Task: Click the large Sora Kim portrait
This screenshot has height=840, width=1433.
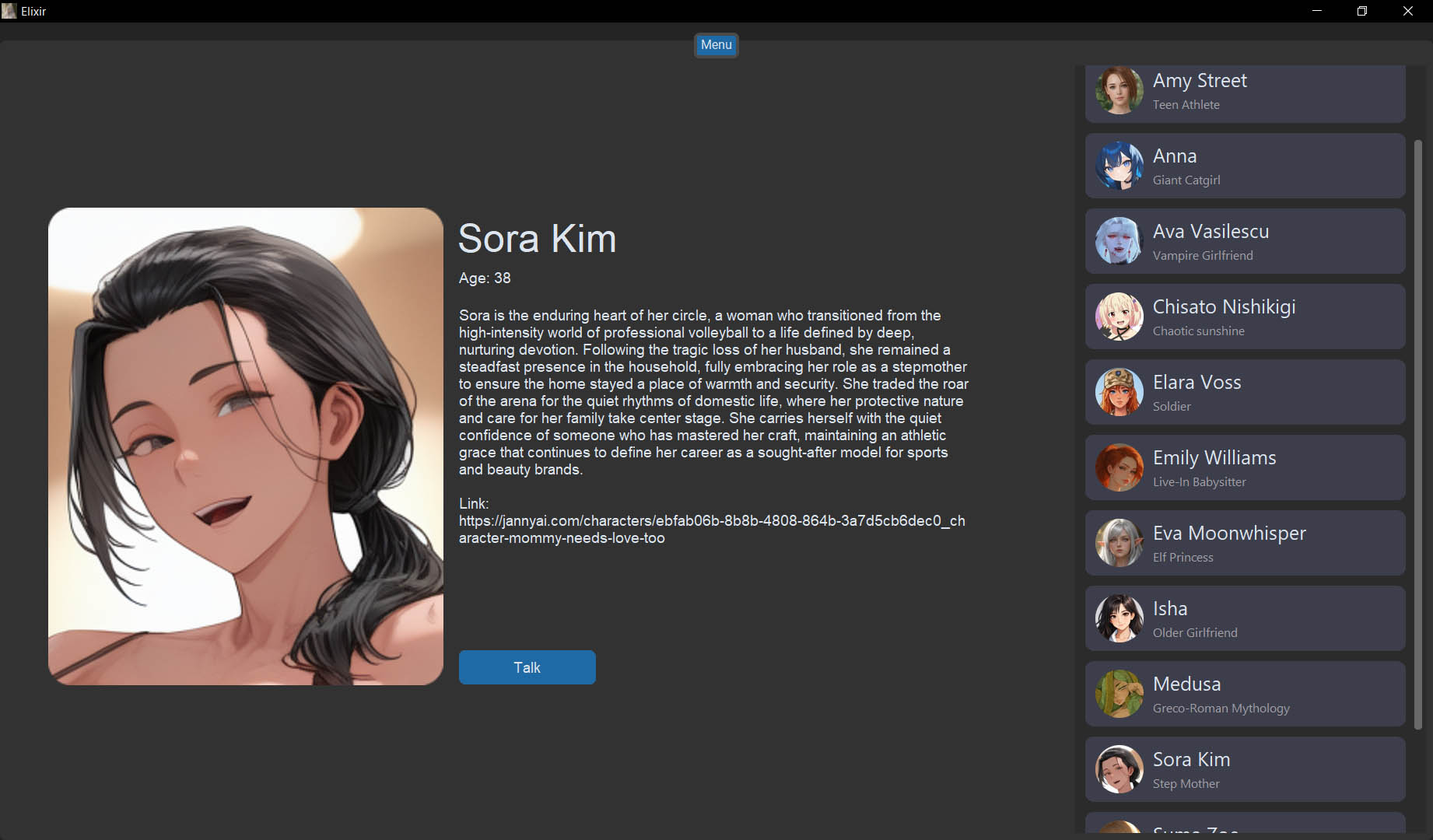Action: (x=246, y=446)
